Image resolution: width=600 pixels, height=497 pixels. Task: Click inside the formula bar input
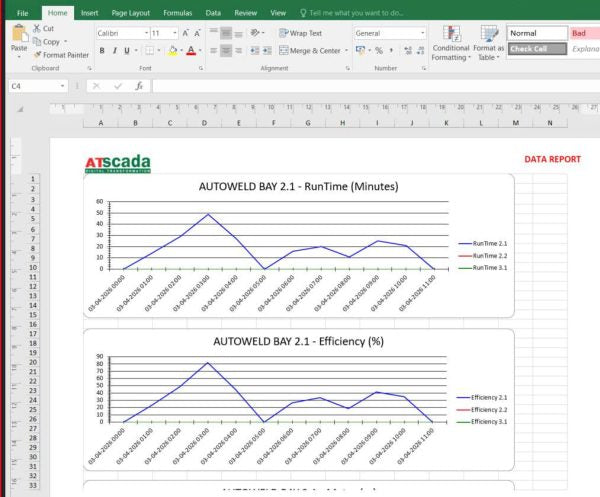click(376, 86)
